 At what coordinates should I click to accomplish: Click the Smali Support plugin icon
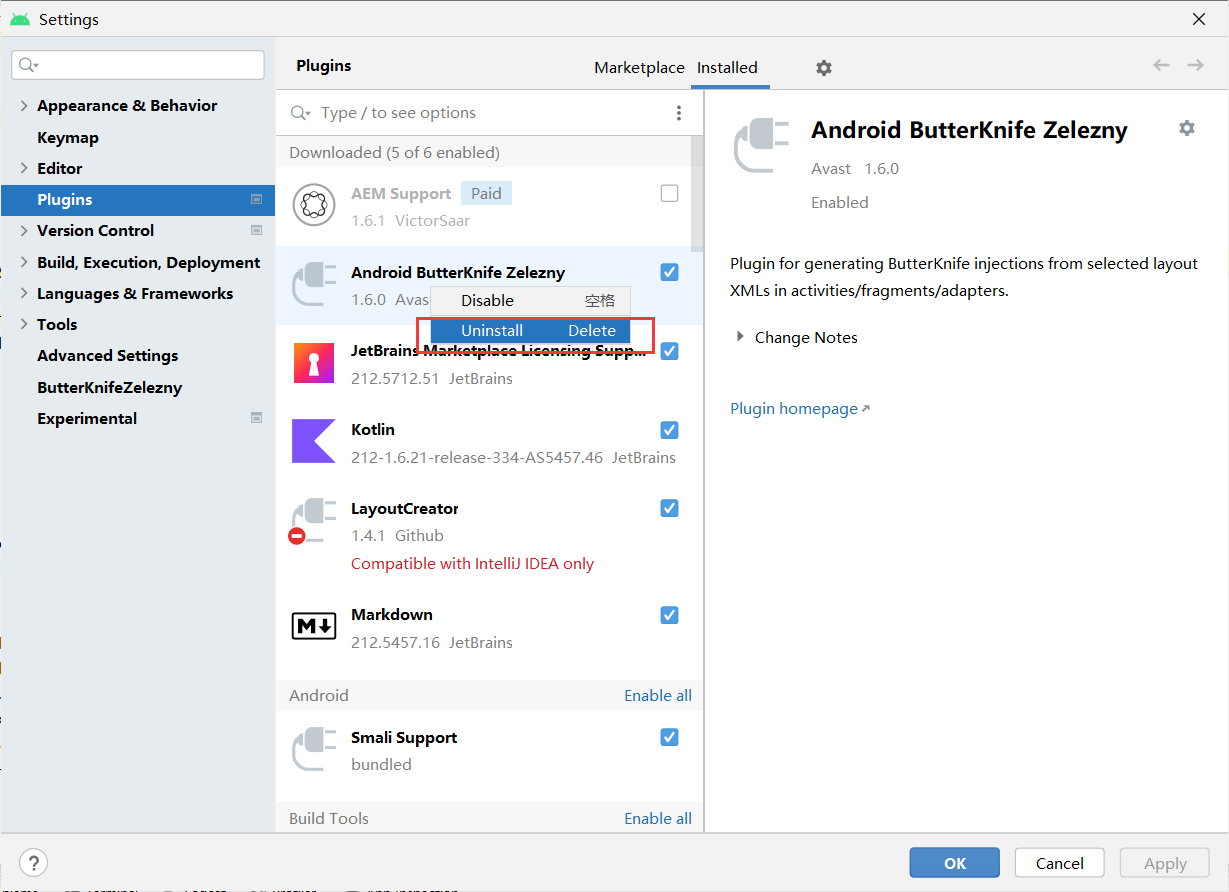[x=313, y=749]
